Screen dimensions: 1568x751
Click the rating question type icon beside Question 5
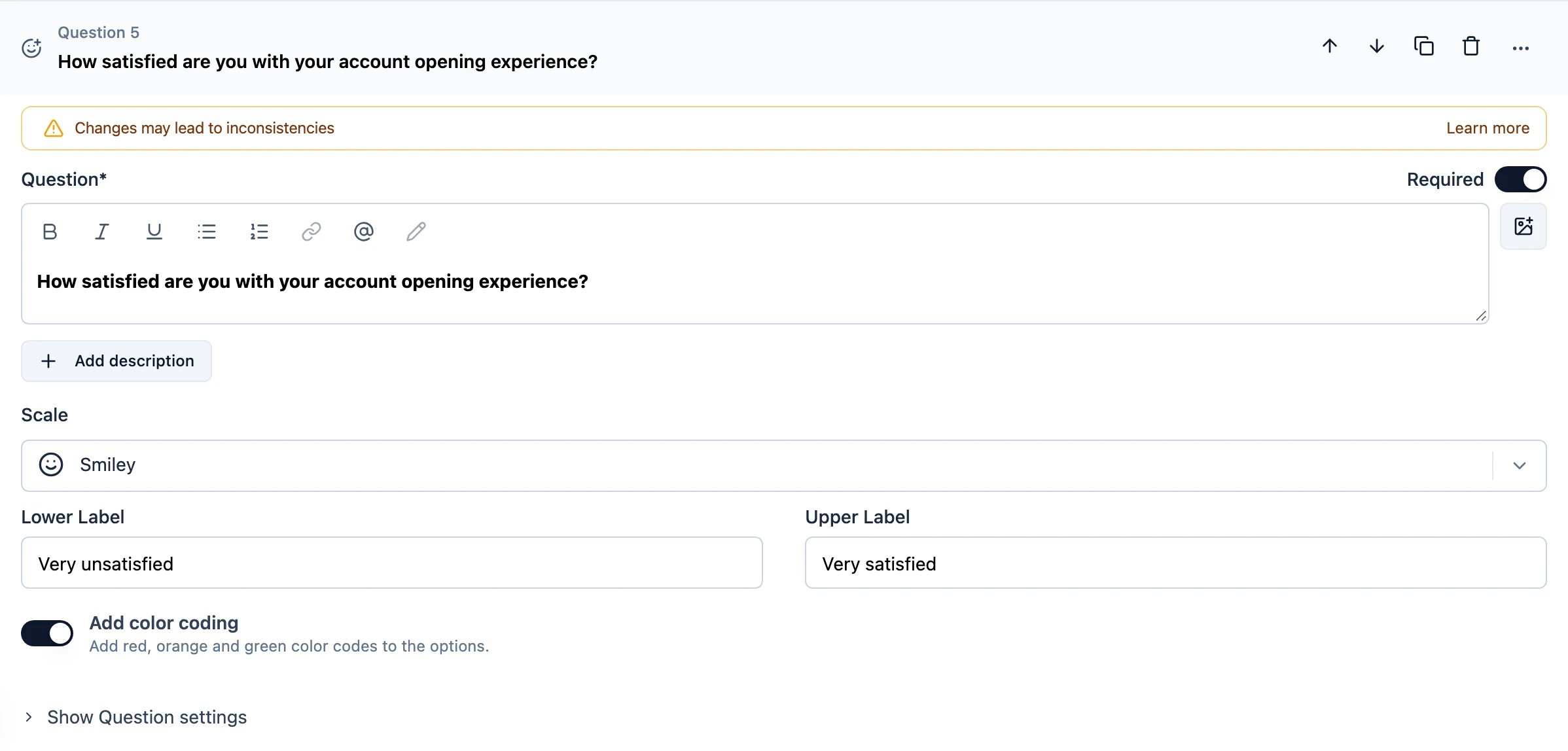point(31,48)
